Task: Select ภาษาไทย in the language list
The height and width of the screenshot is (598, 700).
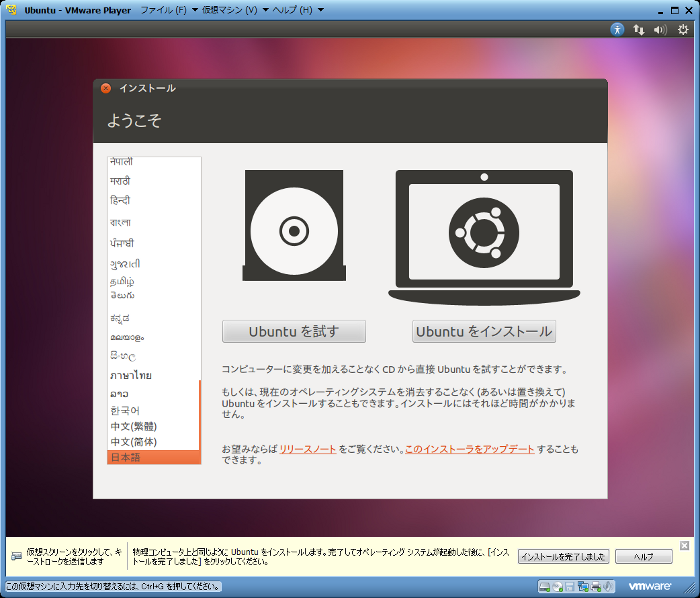Action: tap(154, 375)
